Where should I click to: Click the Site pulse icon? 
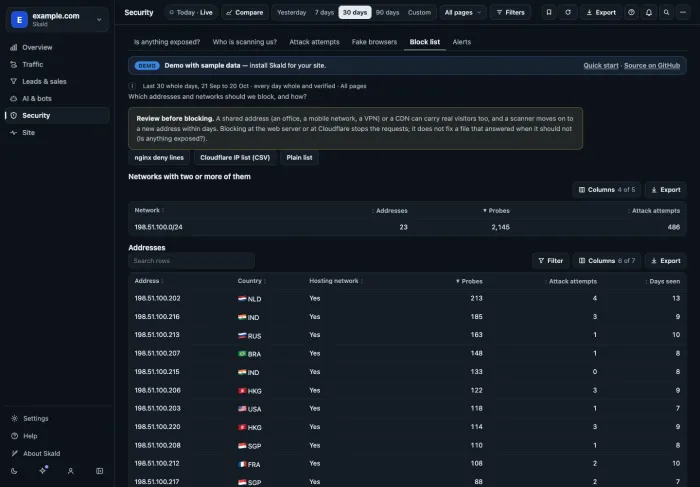[13, 133]
